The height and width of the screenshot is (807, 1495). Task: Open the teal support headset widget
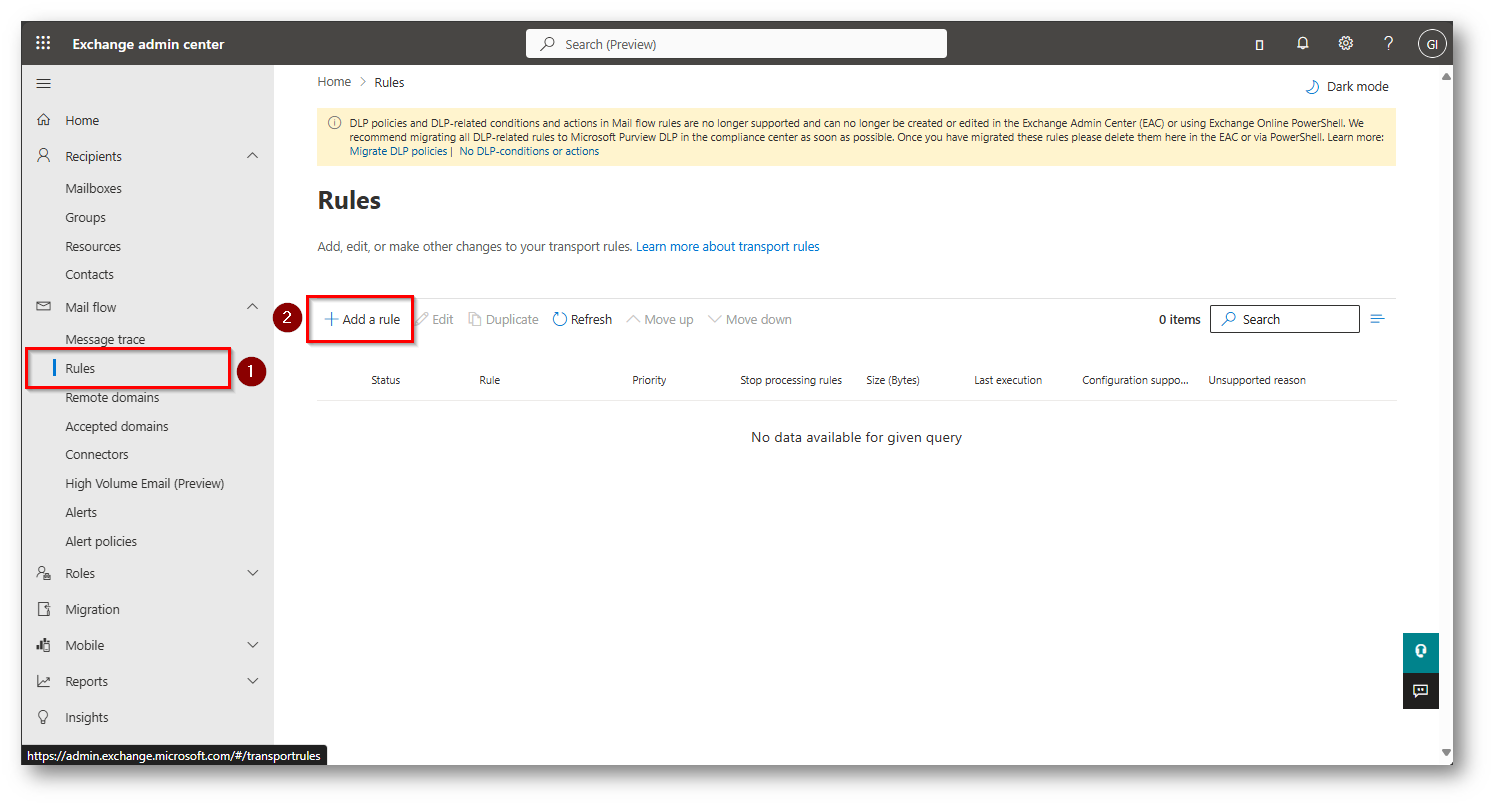tap(1420, 651)
